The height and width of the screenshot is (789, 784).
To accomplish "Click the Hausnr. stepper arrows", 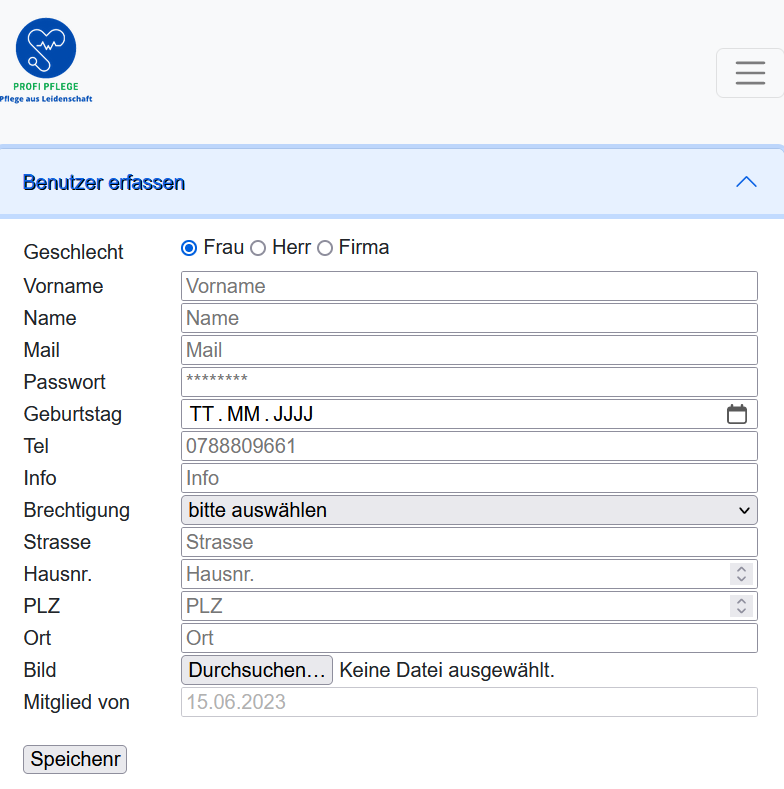I will (741, 574).
